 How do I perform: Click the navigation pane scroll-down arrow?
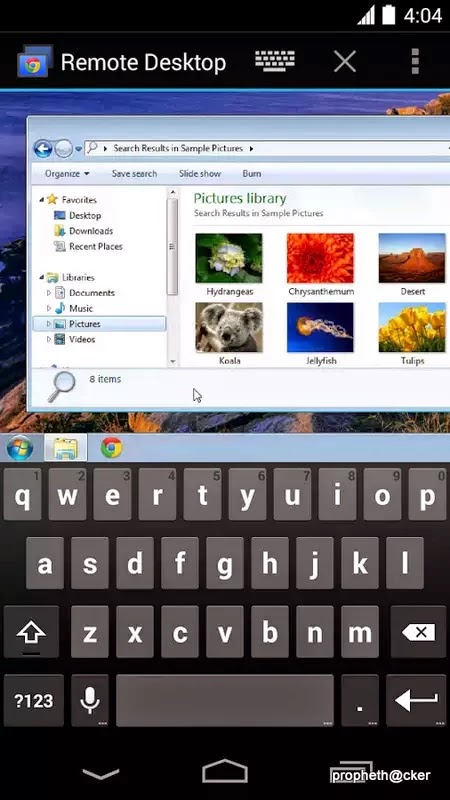pos(172,361)
